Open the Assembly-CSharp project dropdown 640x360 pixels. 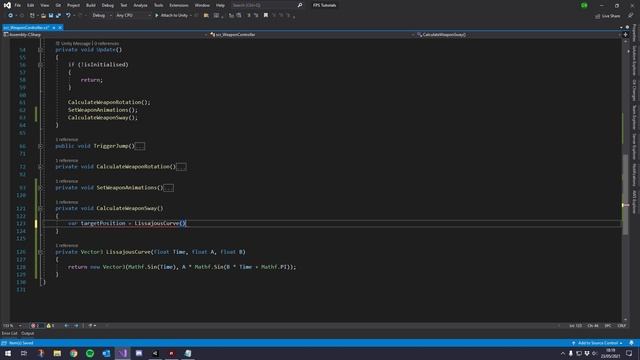[105, 35]
